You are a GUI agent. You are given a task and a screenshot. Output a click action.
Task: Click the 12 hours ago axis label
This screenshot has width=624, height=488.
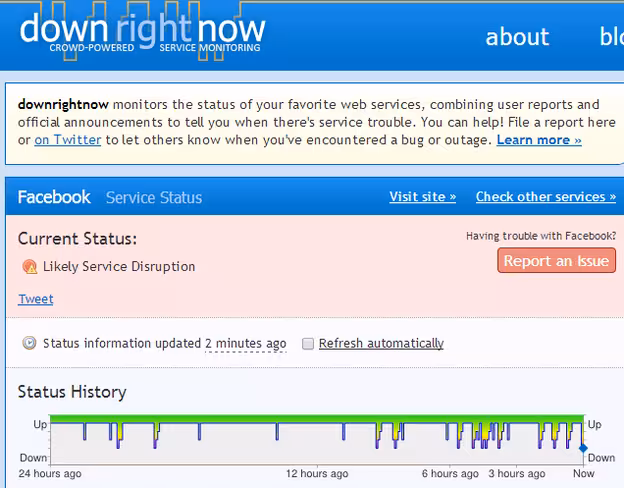(x=317, y=474)
